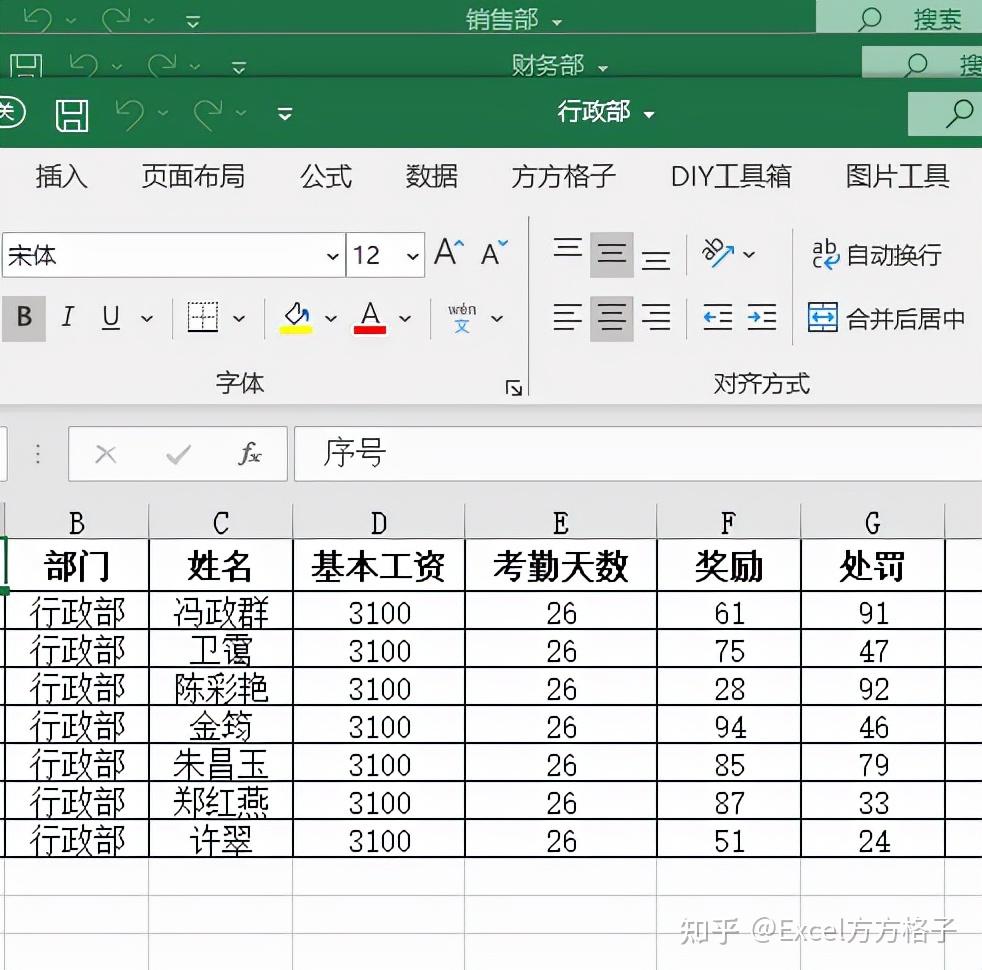The image size is (982, 970).
Task: Toggle 自动换行 wrap text
Action: (877, 255)
